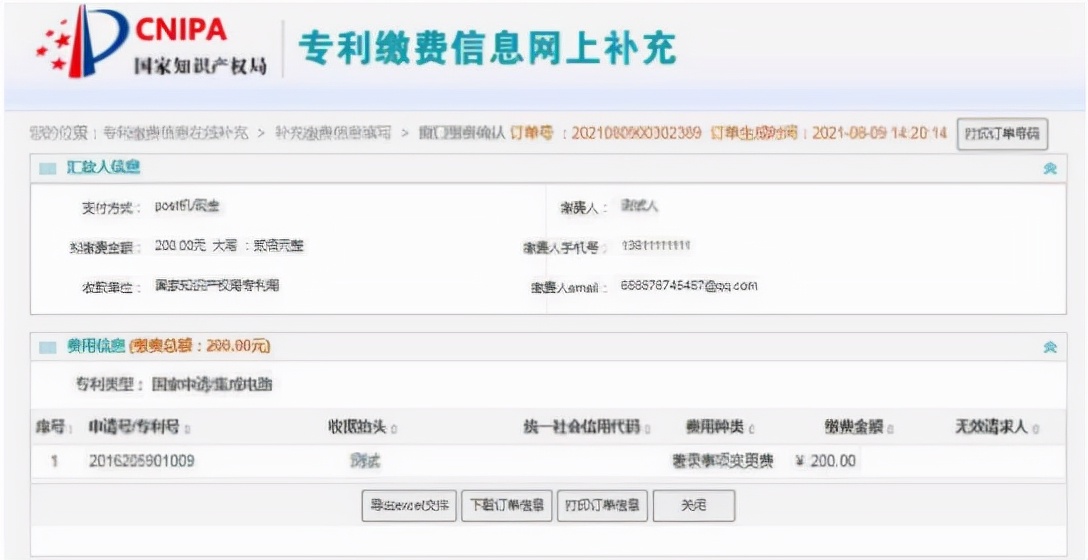Collapse the 费用信息 panel
The image size is (1088, 560).
click(1050, 347)
